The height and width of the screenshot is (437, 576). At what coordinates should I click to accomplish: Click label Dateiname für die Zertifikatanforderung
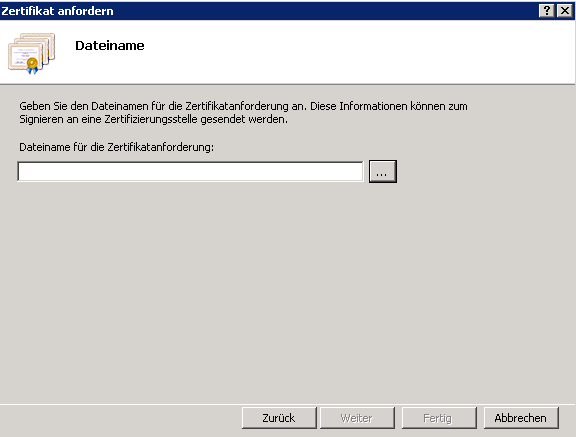click(116, 147)
